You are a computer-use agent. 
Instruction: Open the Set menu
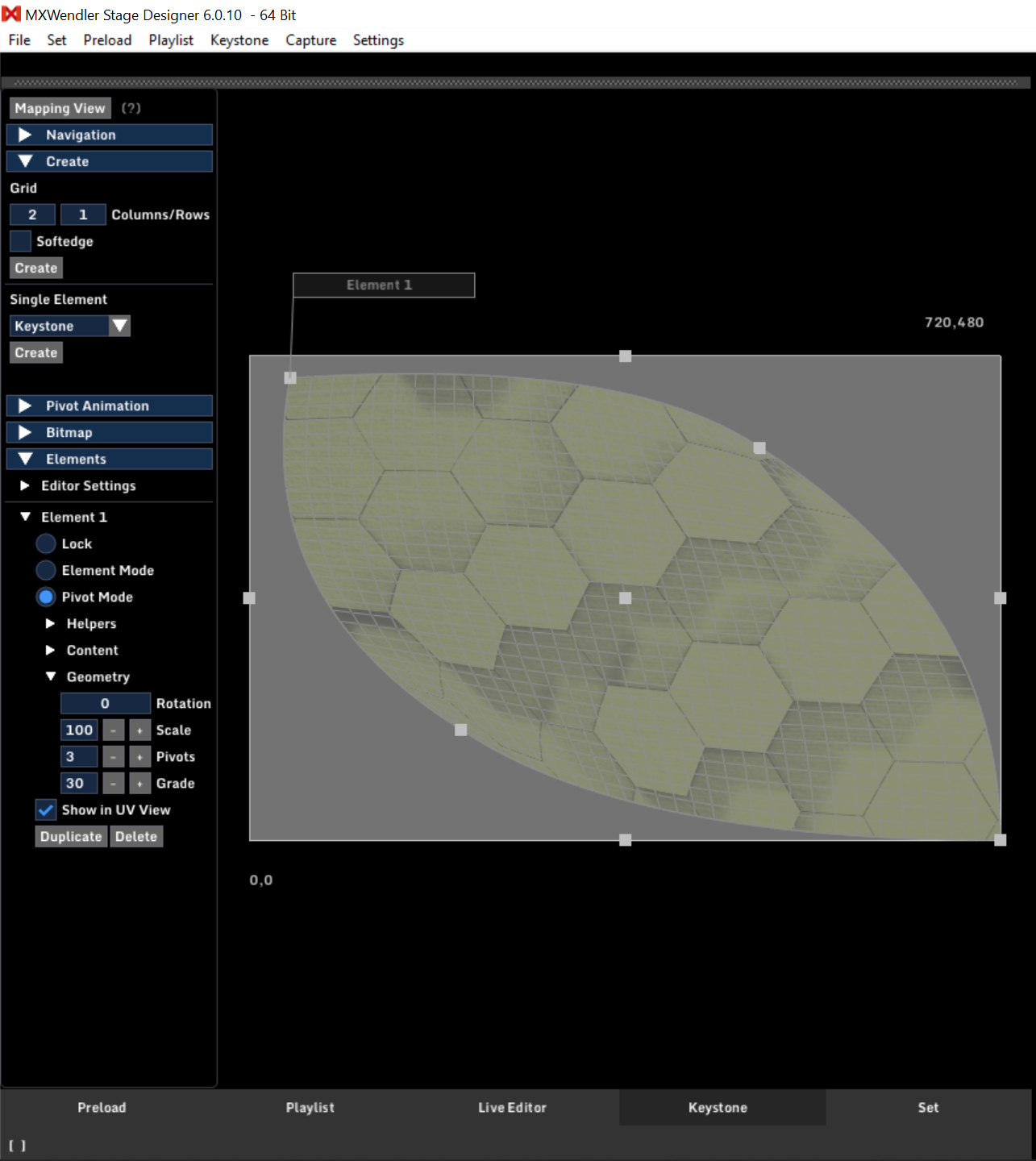point(56,40)
